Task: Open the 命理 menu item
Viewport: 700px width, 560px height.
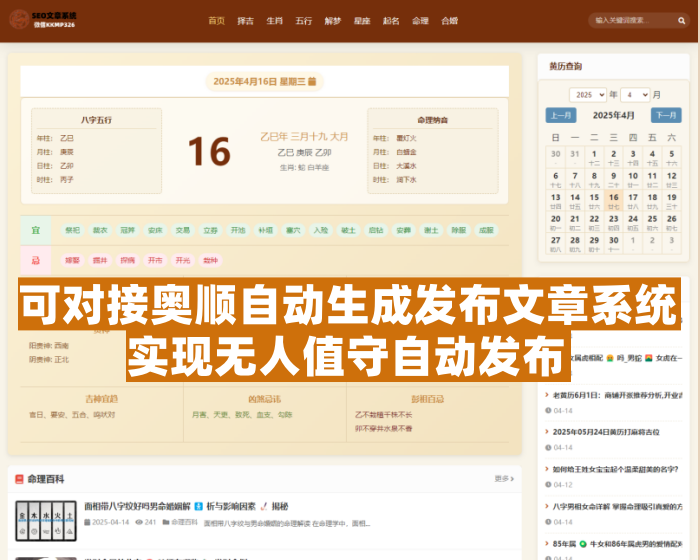Action: coord(420,21)
